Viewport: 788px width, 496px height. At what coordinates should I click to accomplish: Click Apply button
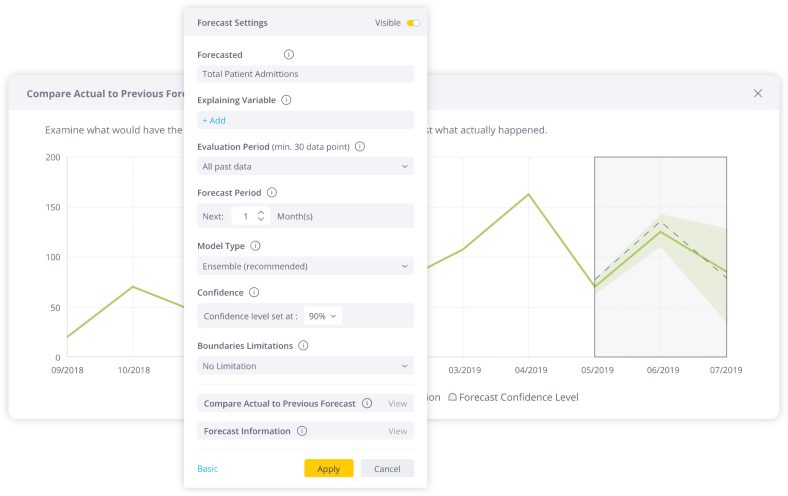tap(329, 468)
